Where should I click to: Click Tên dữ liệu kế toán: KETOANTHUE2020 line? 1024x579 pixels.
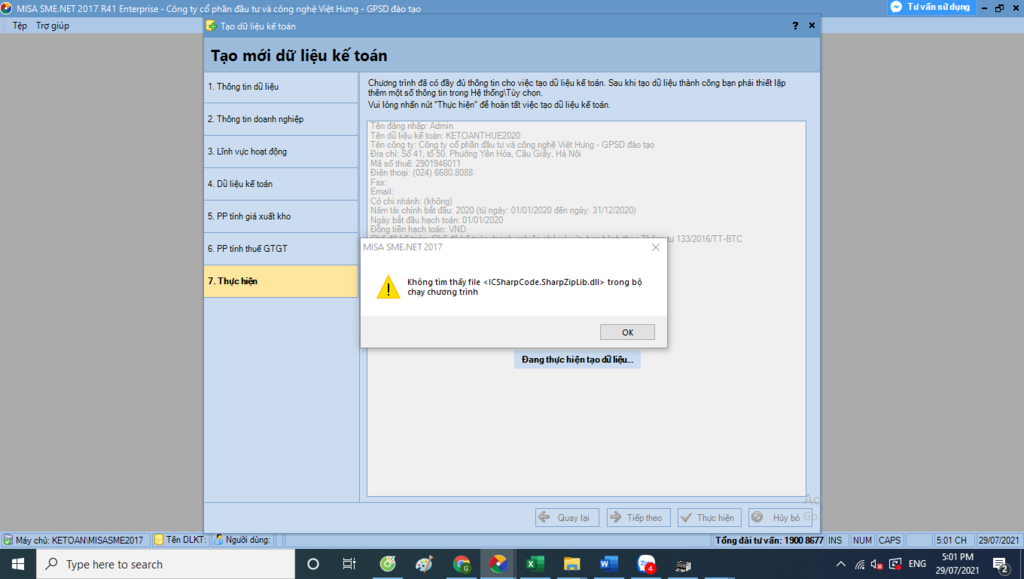(445, 136)
